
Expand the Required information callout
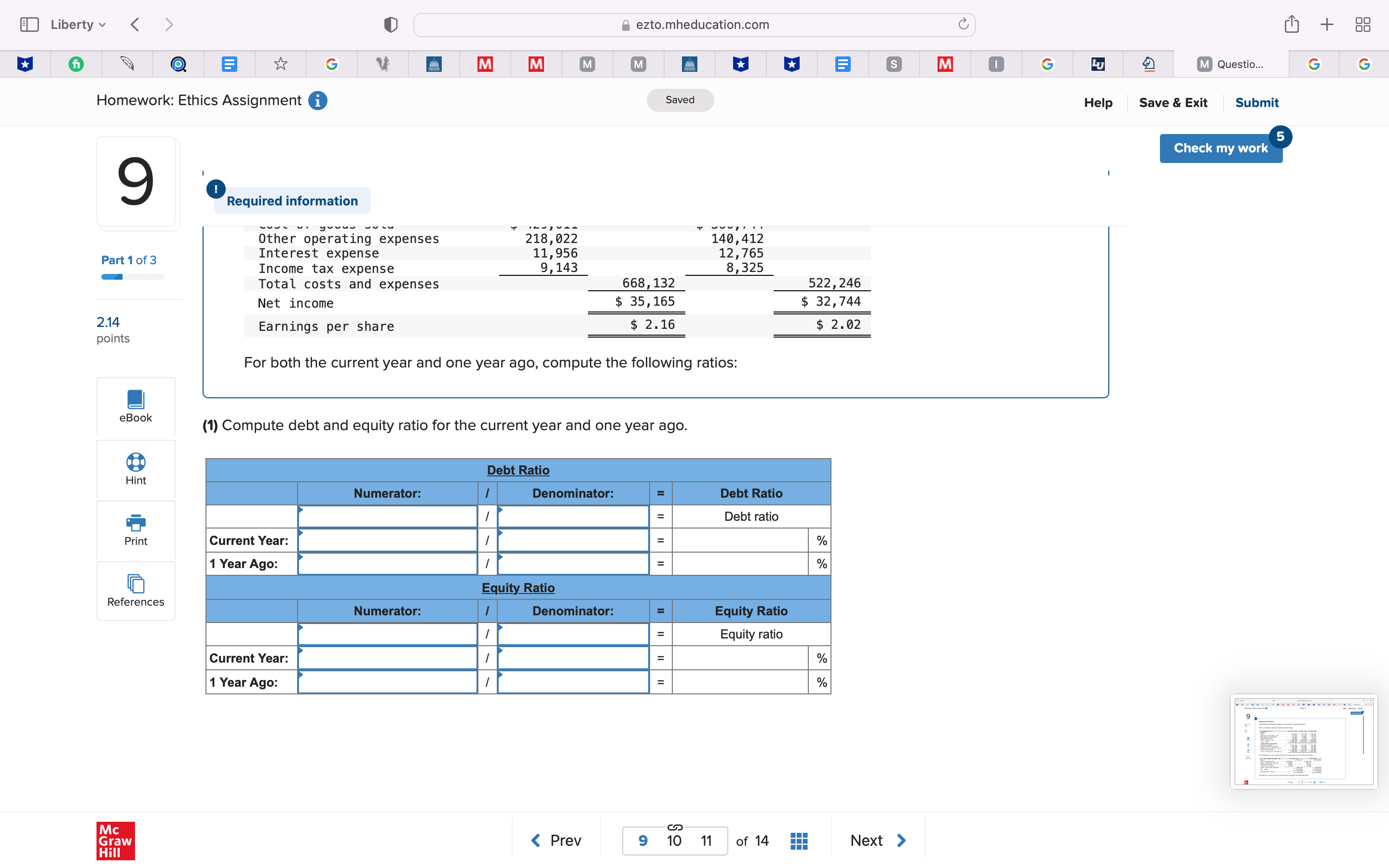(292, 200)
